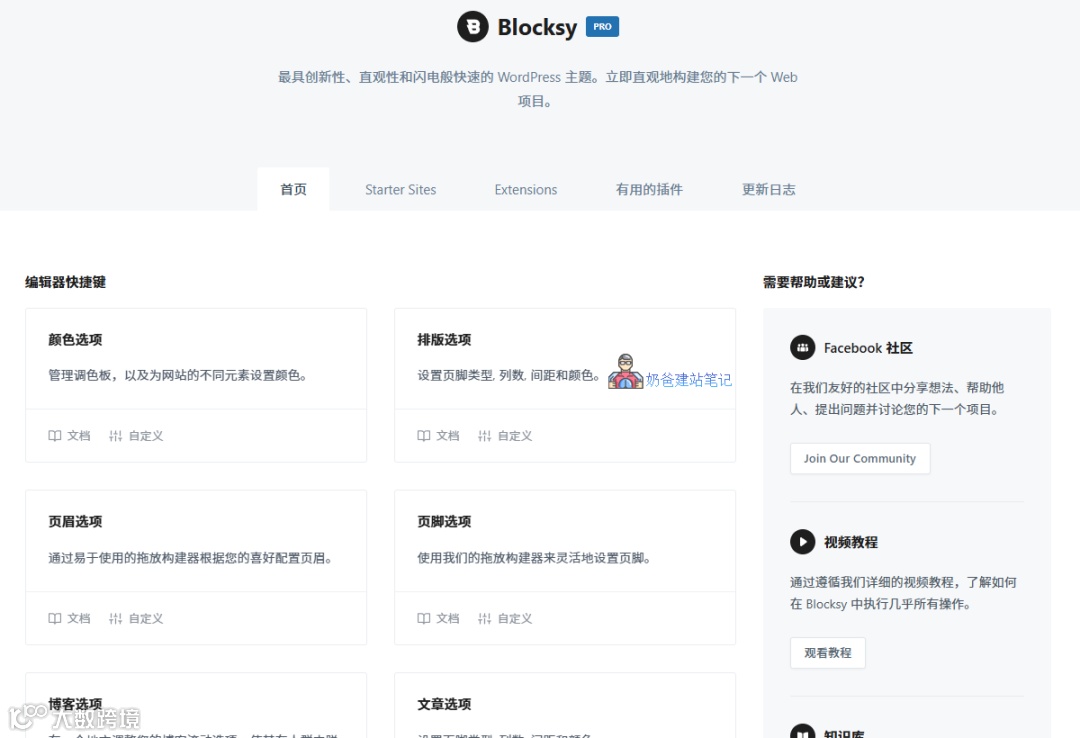Switch to the Extensions tab
Screen dimensions: 1080x738
[x=526, y=189]
